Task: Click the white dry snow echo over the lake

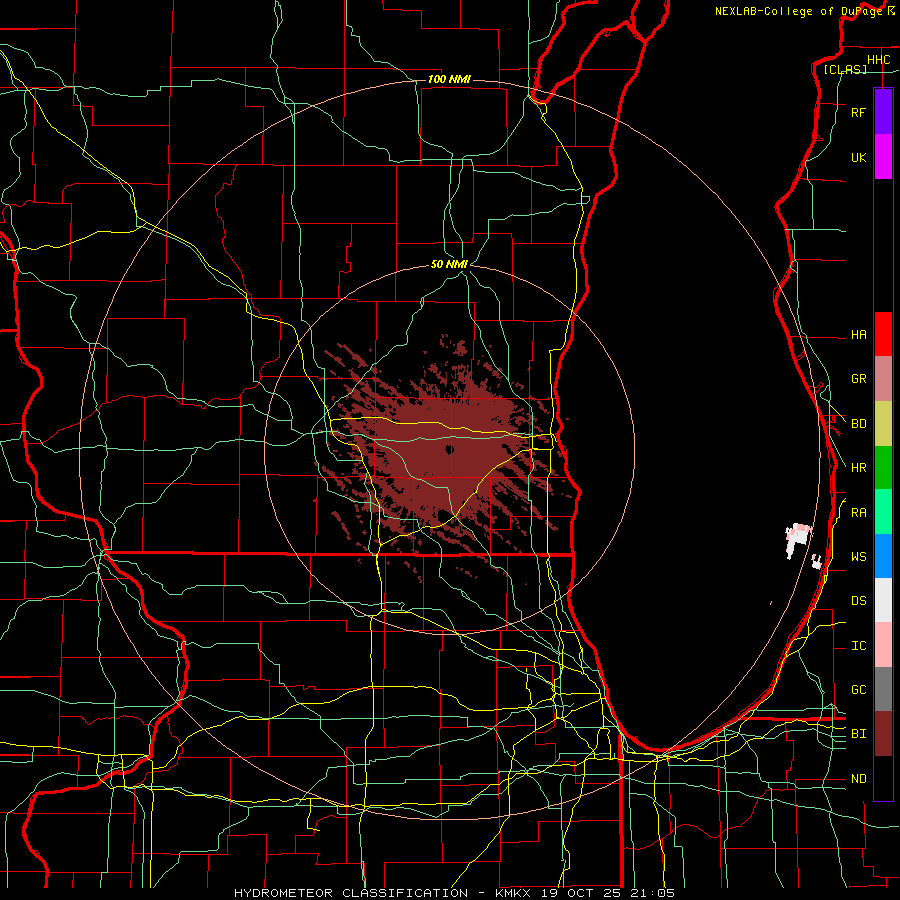Action: pos(798,540)
